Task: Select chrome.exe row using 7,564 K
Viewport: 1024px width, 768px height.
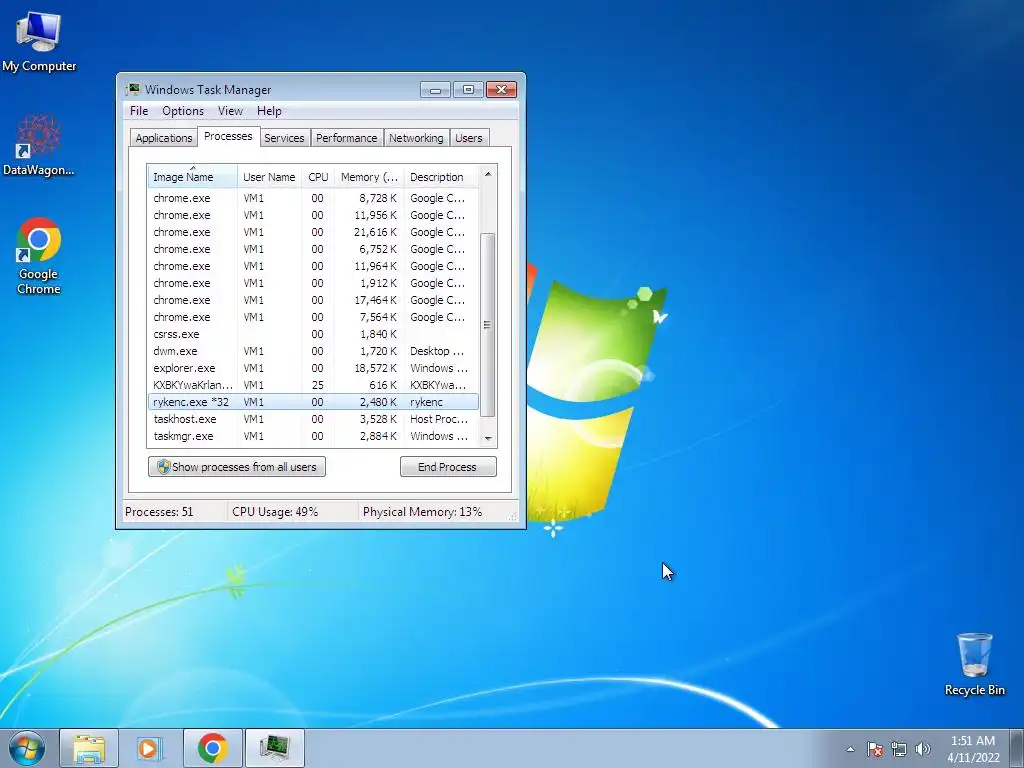Action: (x=313, y=317)
